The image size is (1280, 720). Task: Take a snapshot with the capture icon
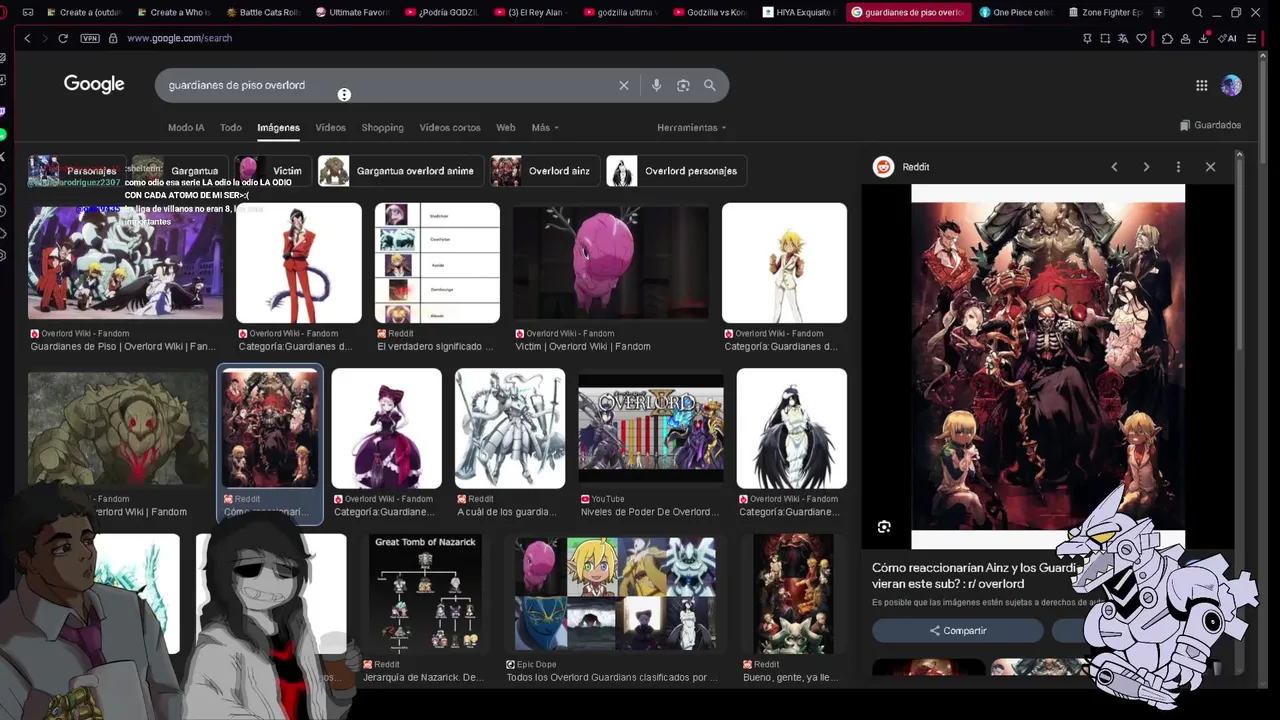tap(1105, 38)
